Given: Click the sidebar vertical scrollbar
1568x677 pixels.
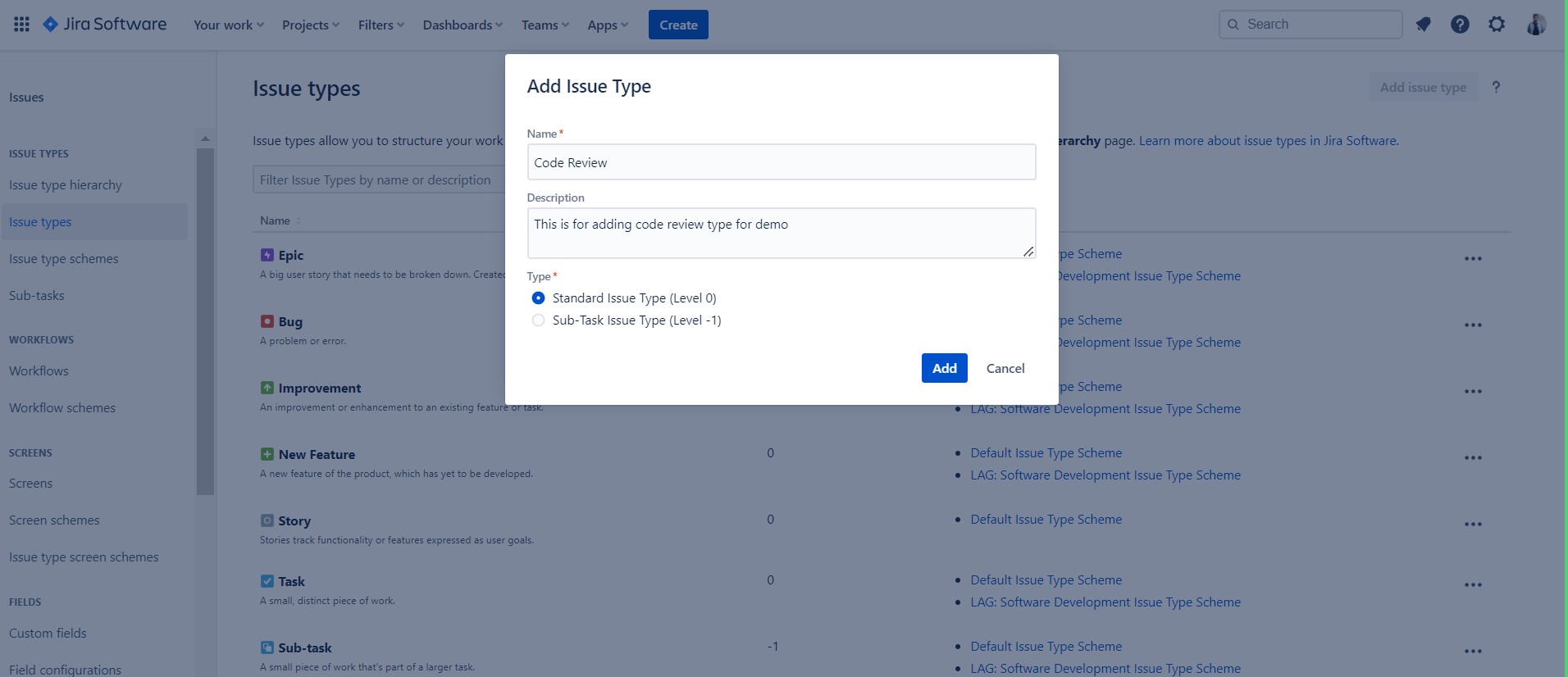Looking at the screenshot, I should 205,320.
